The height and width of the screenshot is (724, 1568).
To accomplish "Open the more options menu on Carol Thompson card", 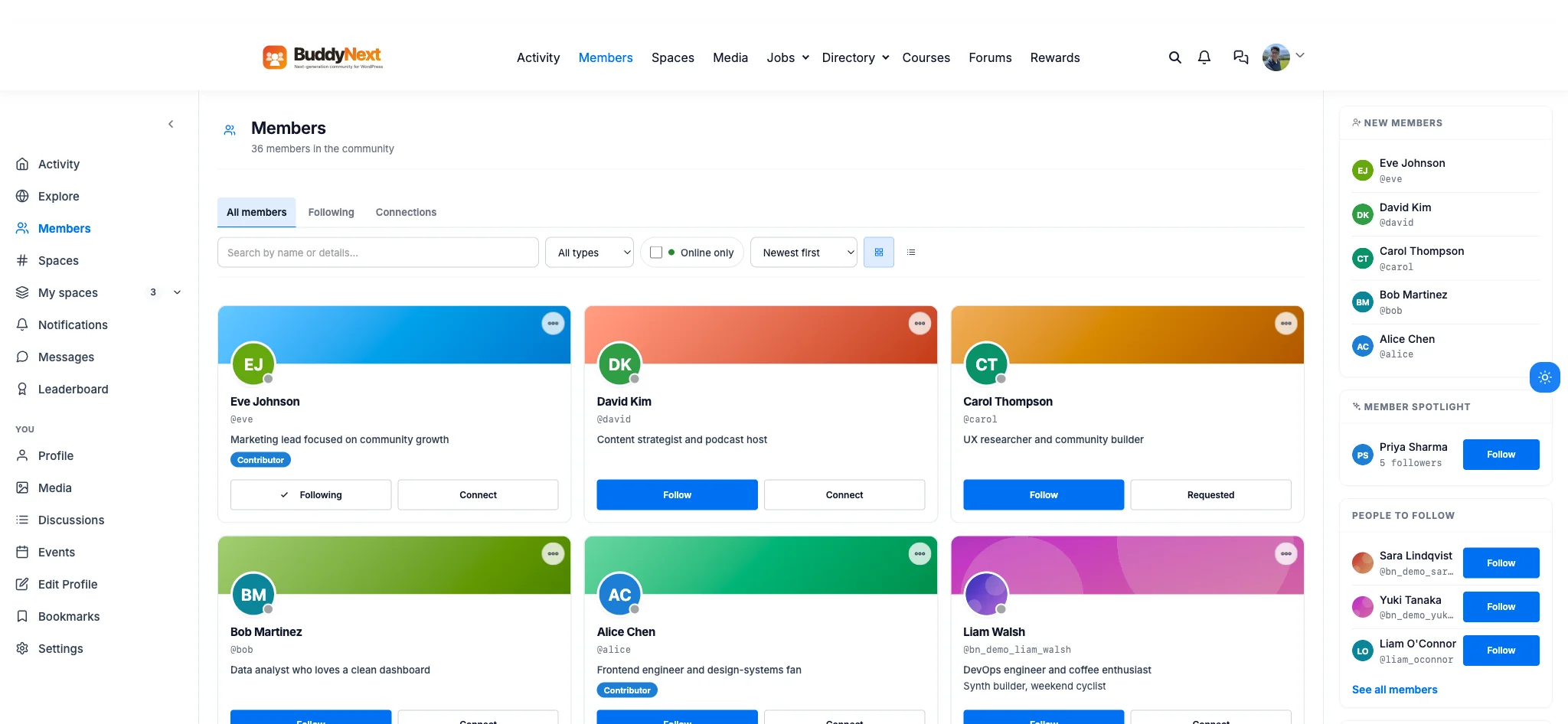I will tap(1286, 324).
